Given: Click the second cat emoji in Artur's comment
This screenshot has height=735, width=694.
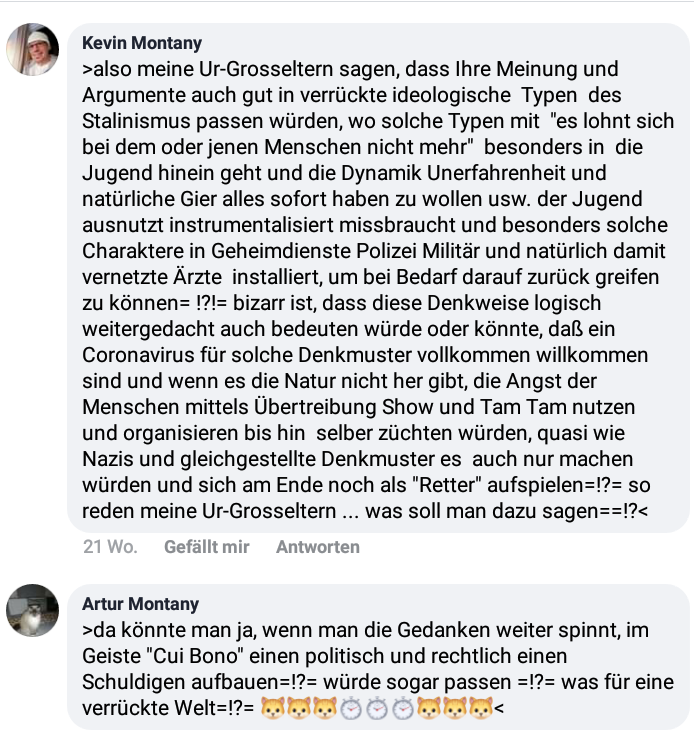Looking at the screenshot, I should (x=298, y=708).
